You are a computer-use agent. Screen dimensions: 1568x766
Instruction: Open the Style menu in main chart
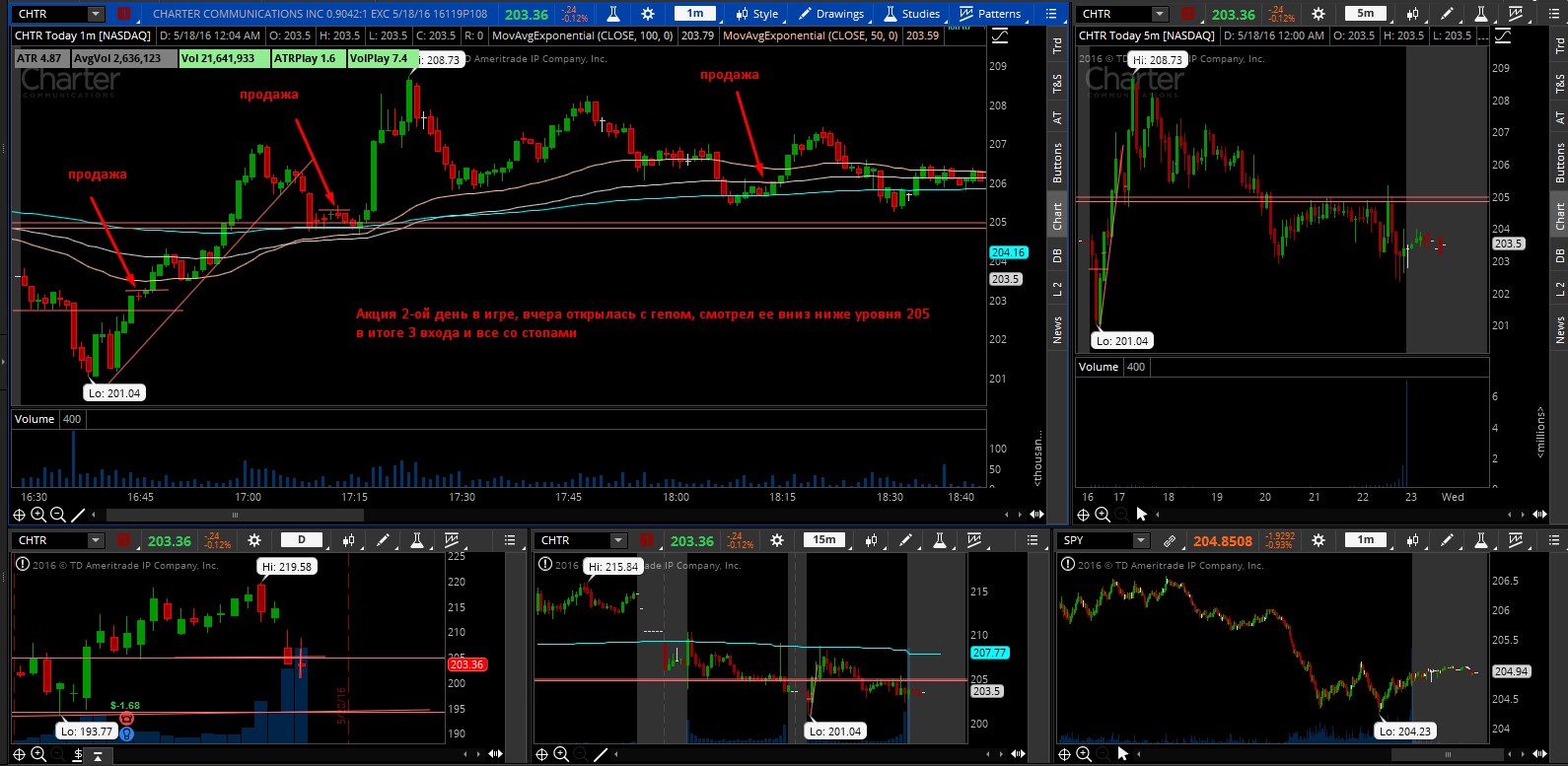click(x=756, y=14)
